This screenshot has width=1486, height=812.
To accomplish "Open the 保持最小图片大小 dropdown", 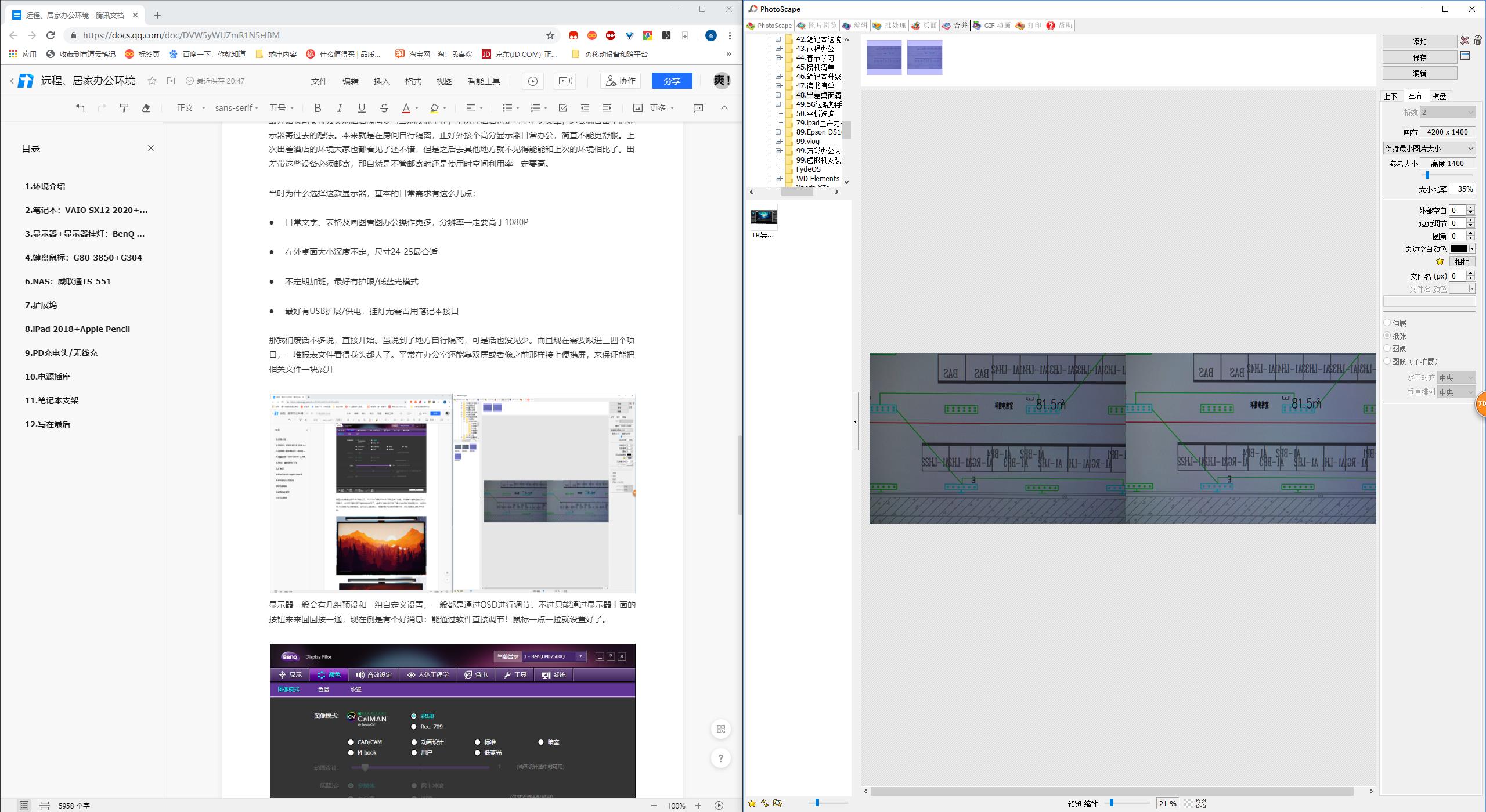I will pos(1429,149).
